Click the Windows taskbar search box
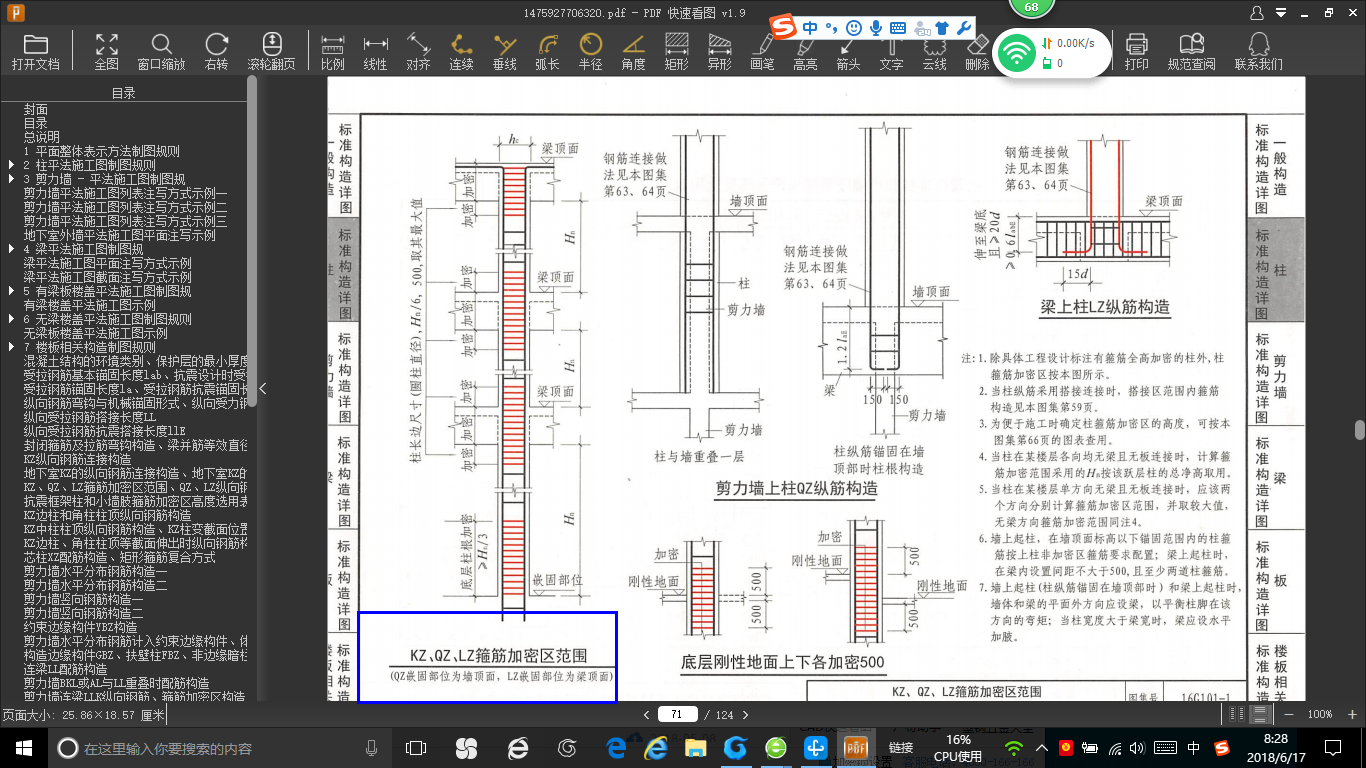Viewport: 1366px width, 768px height. click(219, 748)
